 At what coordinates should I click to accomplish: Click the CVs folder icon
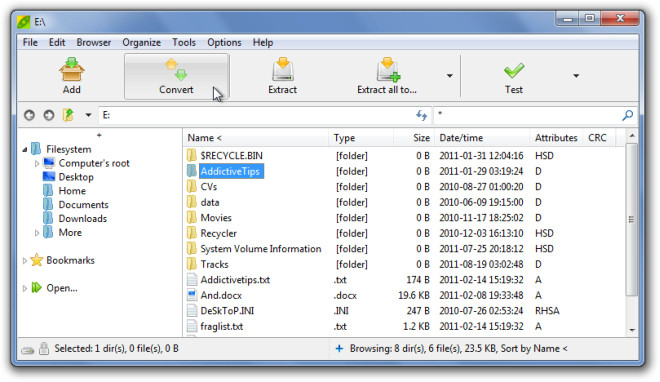coord(192,186)
